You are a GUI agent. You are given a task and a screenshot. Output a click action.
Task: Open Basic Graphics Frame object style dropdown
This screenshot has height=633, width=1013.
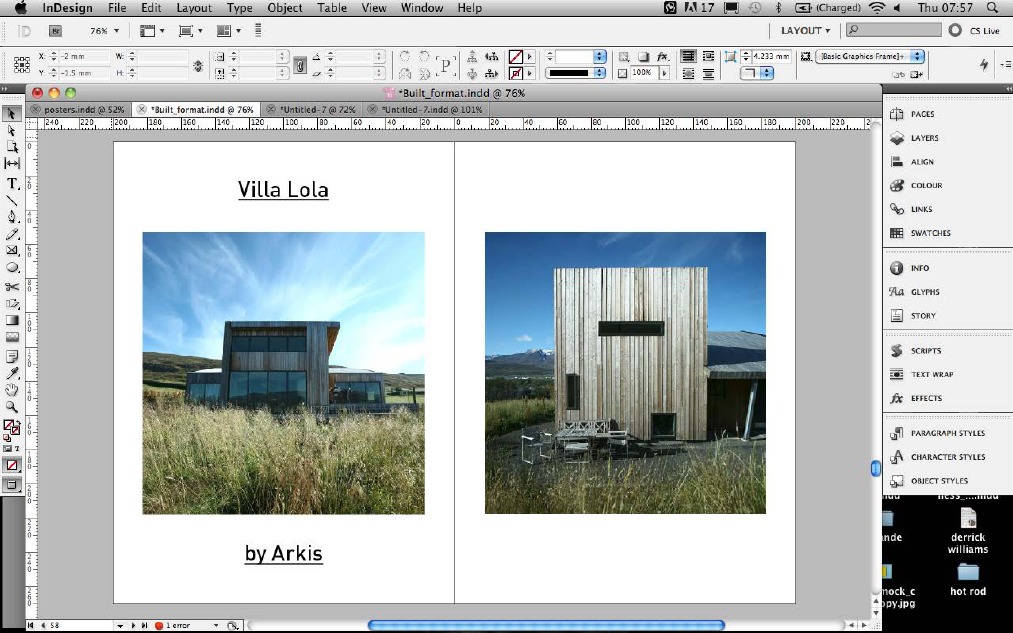point(917,57)
